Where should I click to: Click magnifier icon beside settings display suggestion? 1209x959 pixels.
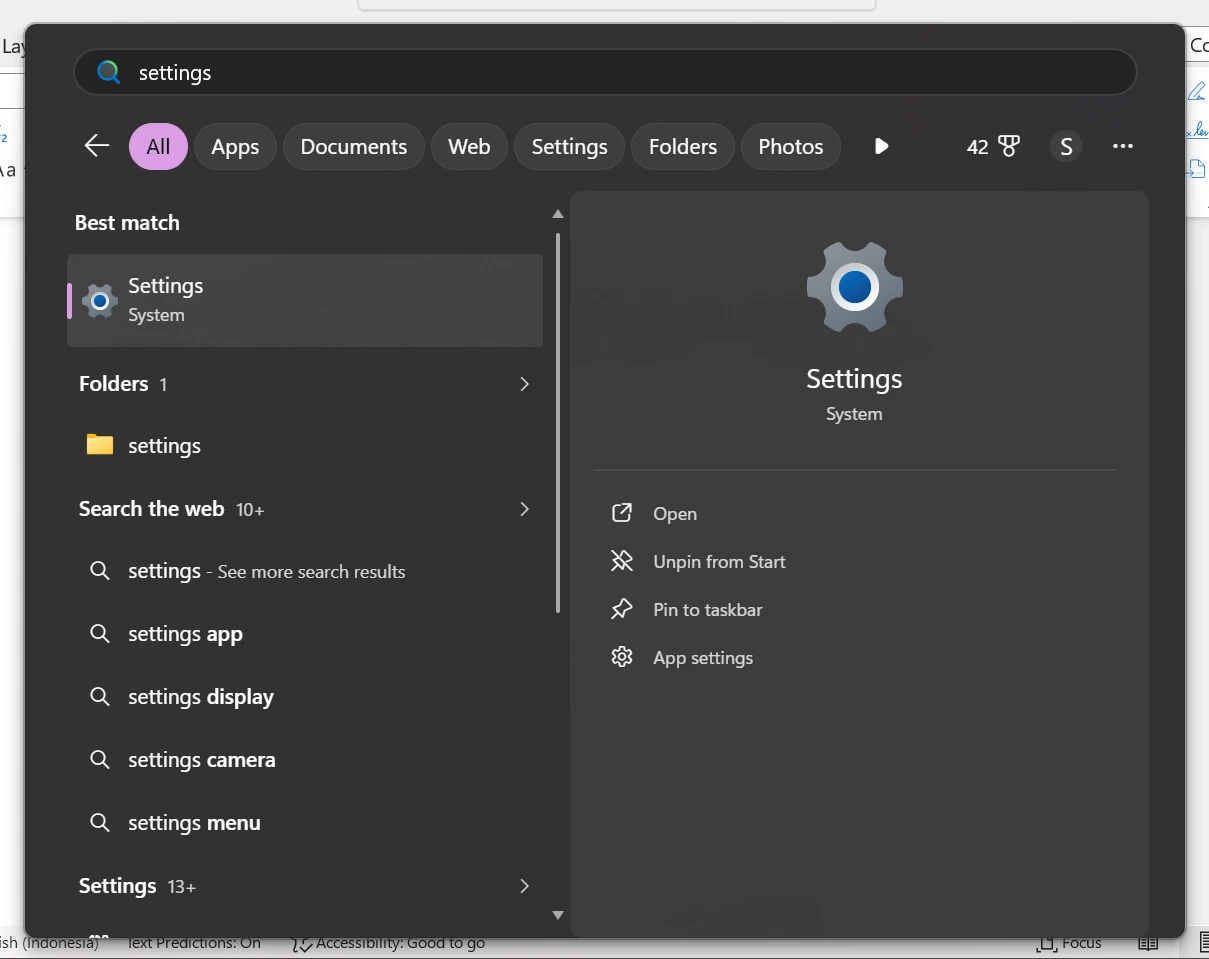pos(100,697)
